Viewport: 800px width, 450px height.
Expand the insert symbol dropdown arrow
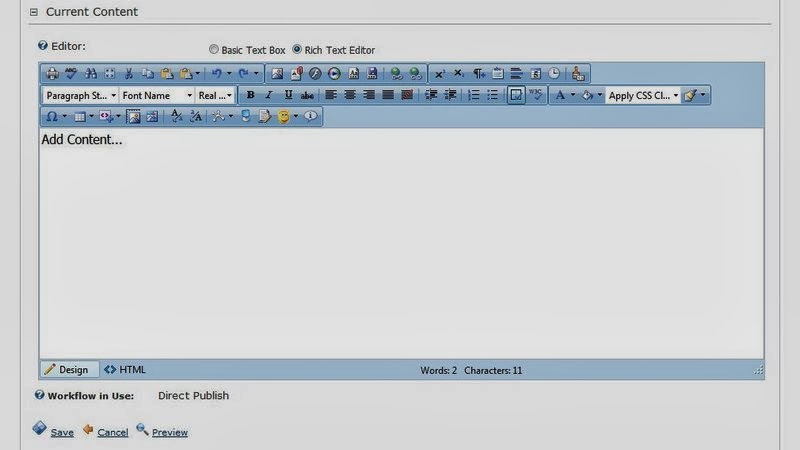click(x=64, y=116)
